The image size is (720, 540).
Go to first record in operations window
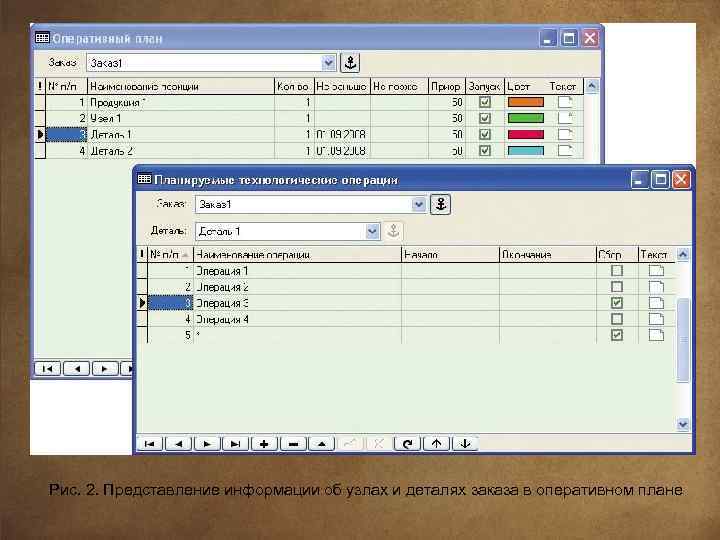150,444
